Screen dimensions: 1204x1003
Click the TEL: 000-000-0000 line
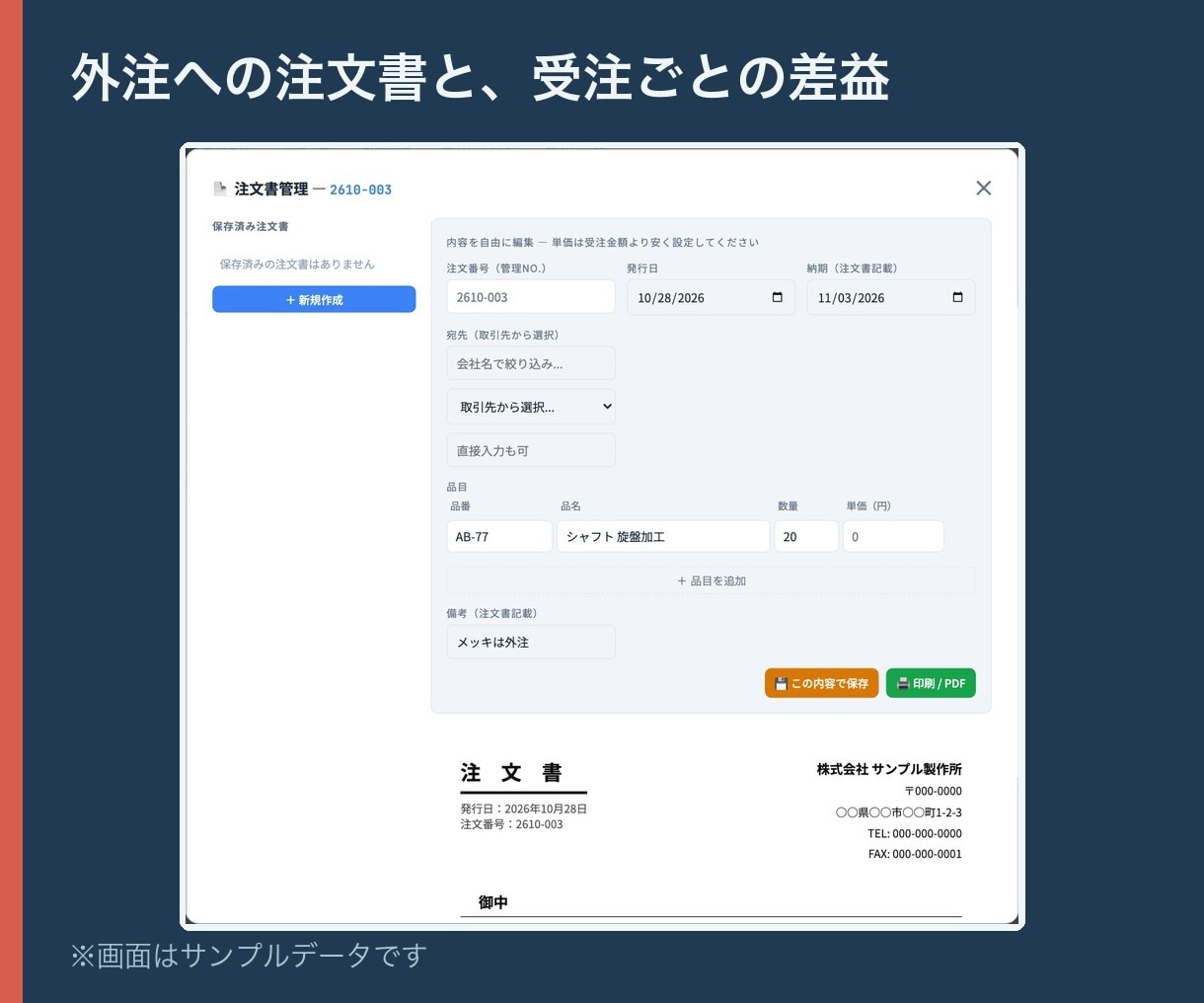click(x=915, y=833)
